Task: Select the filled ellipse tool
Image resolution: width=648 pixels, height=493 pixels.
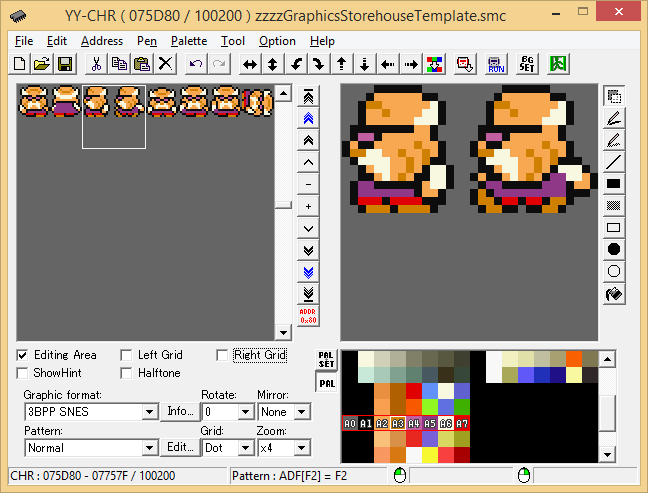Action: click(x=614, y=249)
